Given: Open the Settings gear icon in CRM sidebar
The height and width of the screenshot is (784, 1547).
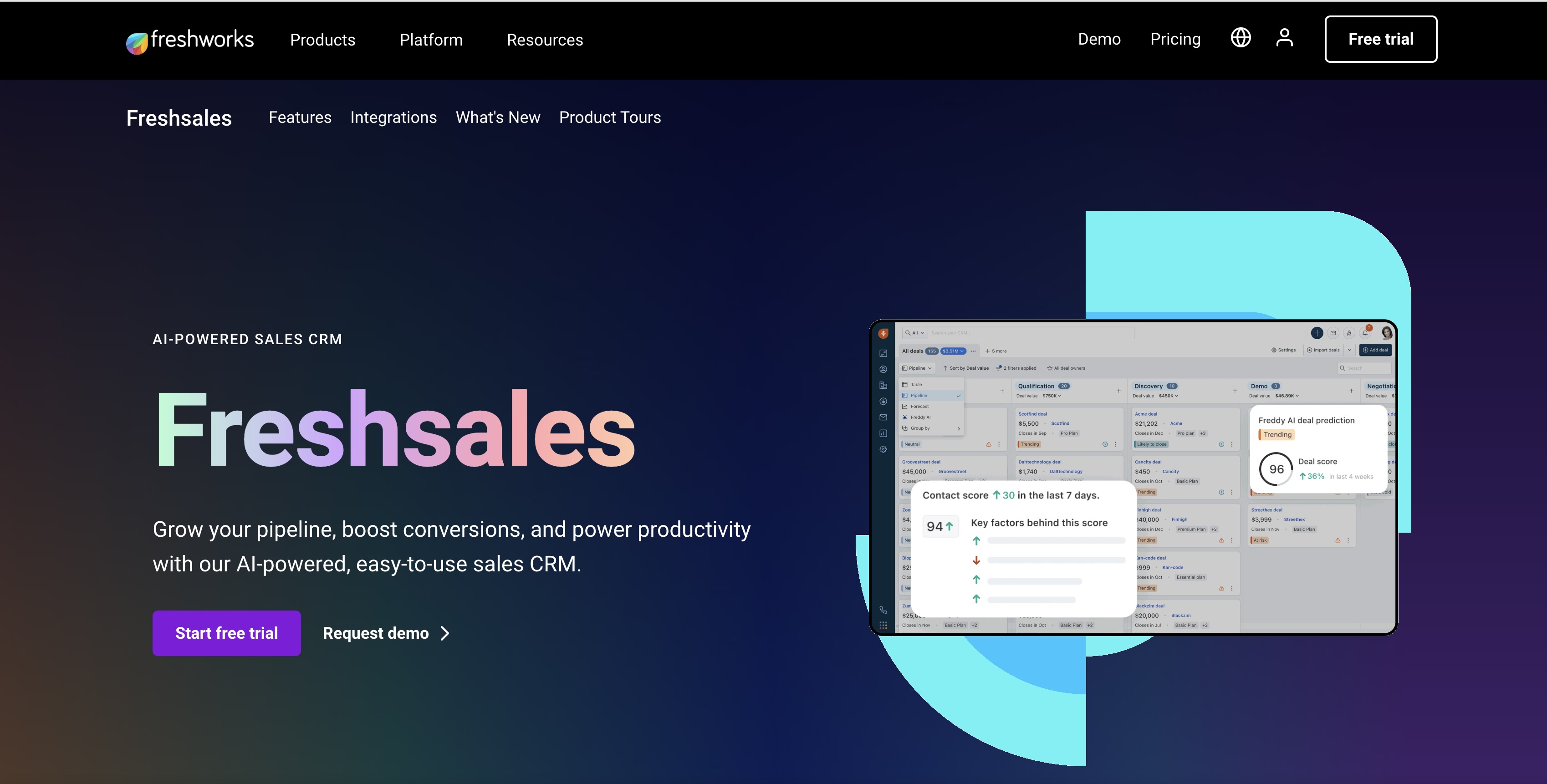Looking at the screenshot, I should pyautogui.click(x=883, y=449).
